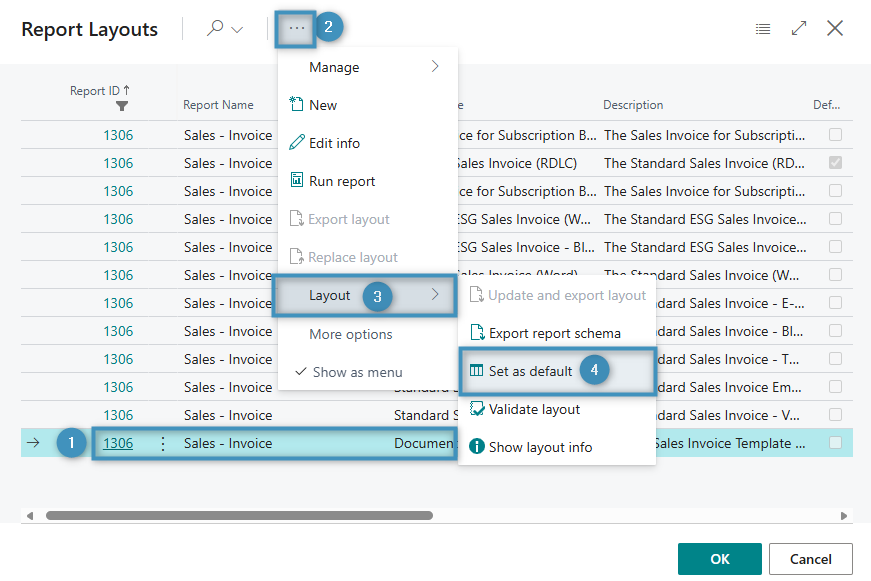Image resolution: width=871 pixels, height=581 pixels.
Task: Close the Report Layouts dialog
Action: point(834,28)
